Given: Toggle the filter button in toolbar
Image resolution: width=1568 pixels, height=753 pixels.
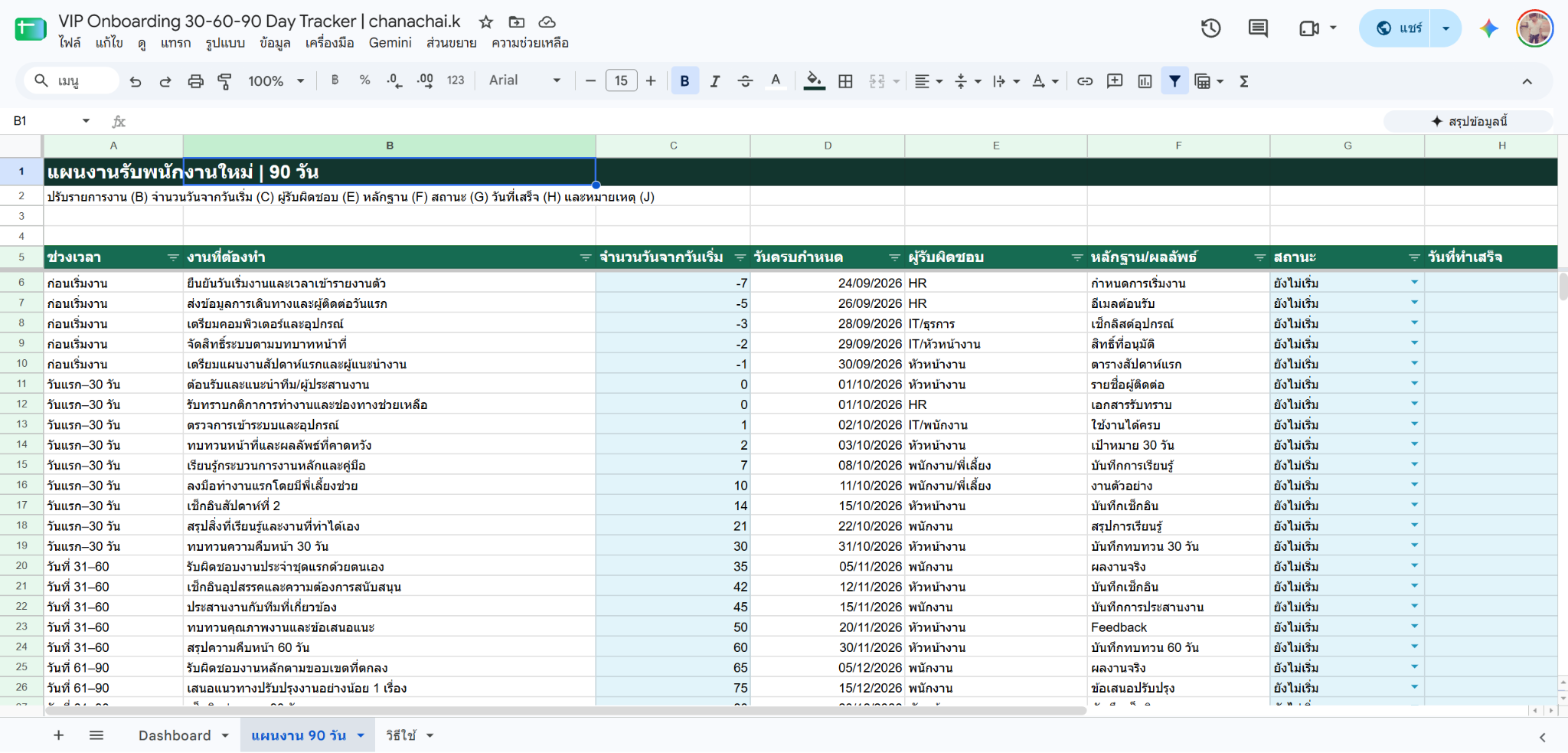Looking at the screenshot, I should coord(1174,81).
